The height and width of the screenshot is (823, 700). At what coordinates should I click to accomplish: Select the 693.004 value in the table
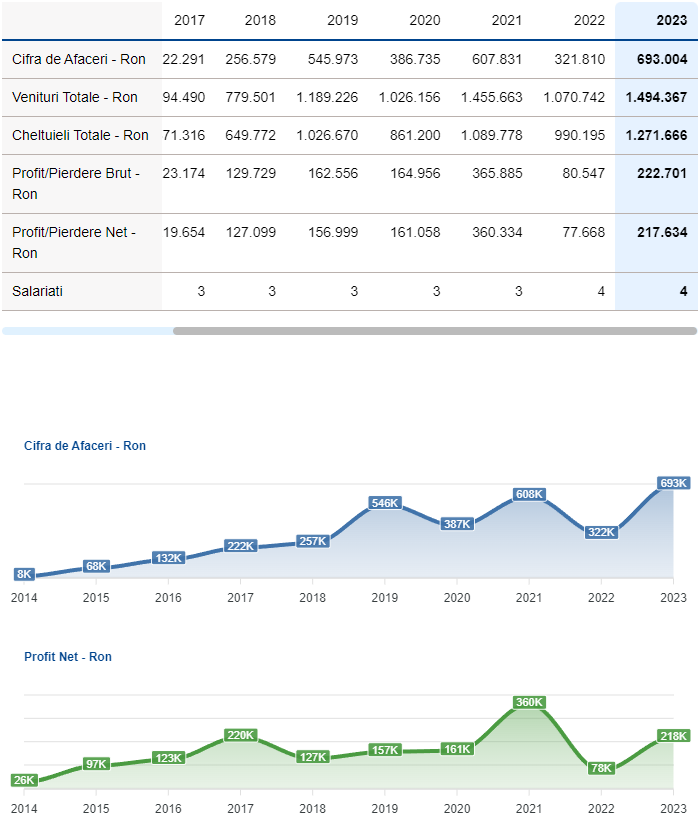(x=661, y=59)
